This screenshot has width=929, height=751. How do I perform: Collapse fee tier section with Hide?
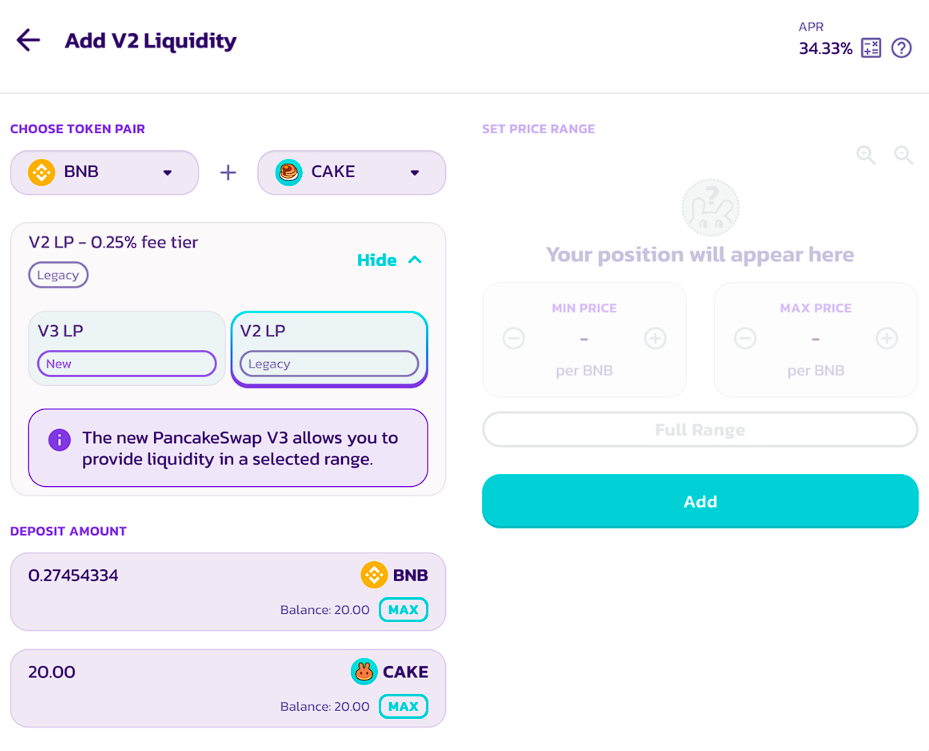point(389,260)
